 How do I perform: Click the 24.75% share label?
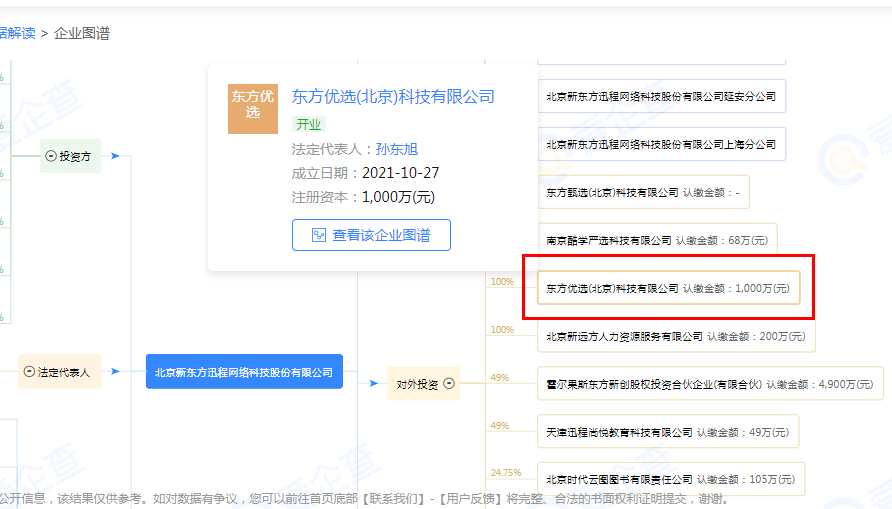coord(506,472)
